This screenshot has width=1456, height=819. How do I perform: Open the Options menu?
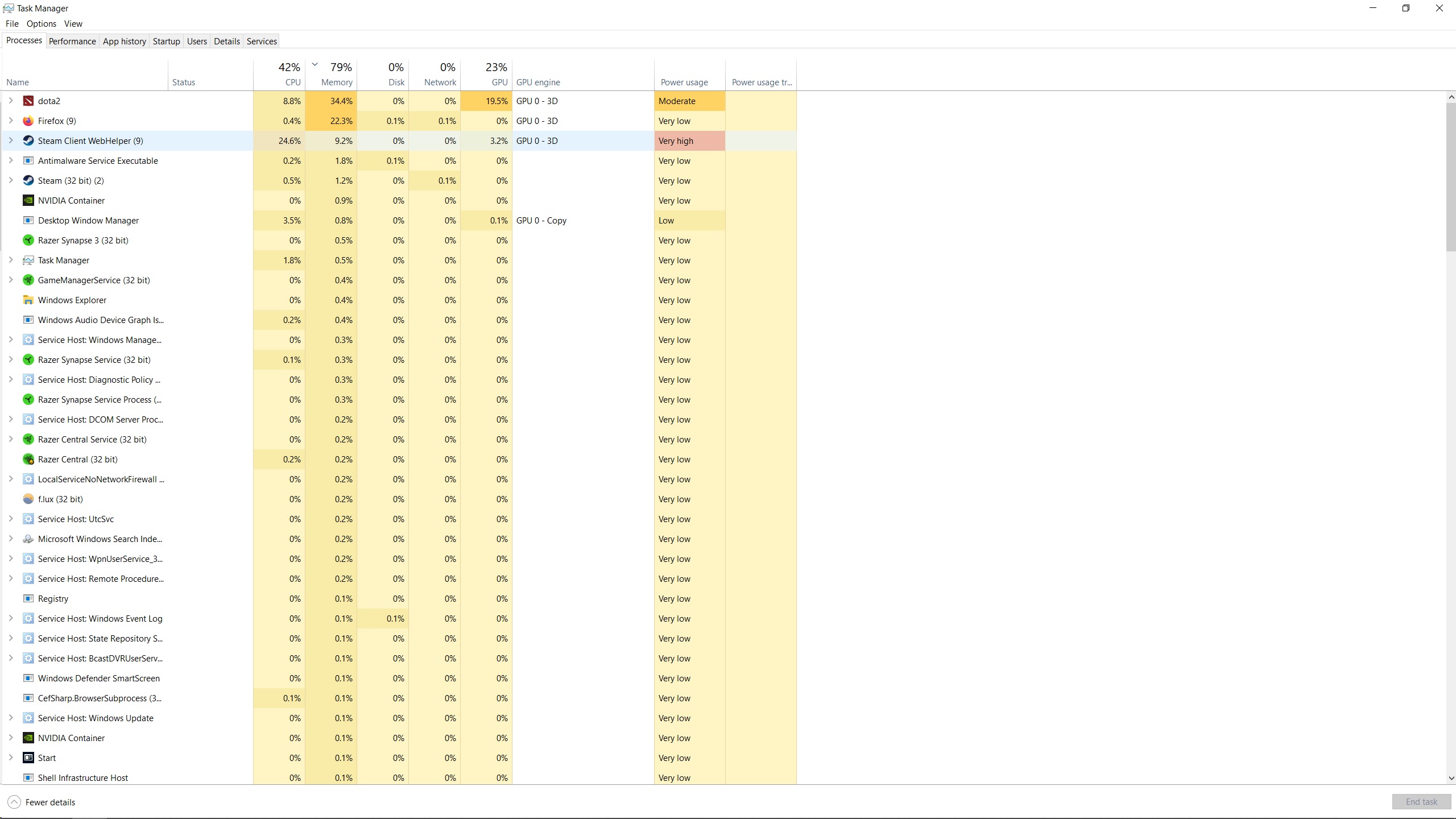pos(41,23)
